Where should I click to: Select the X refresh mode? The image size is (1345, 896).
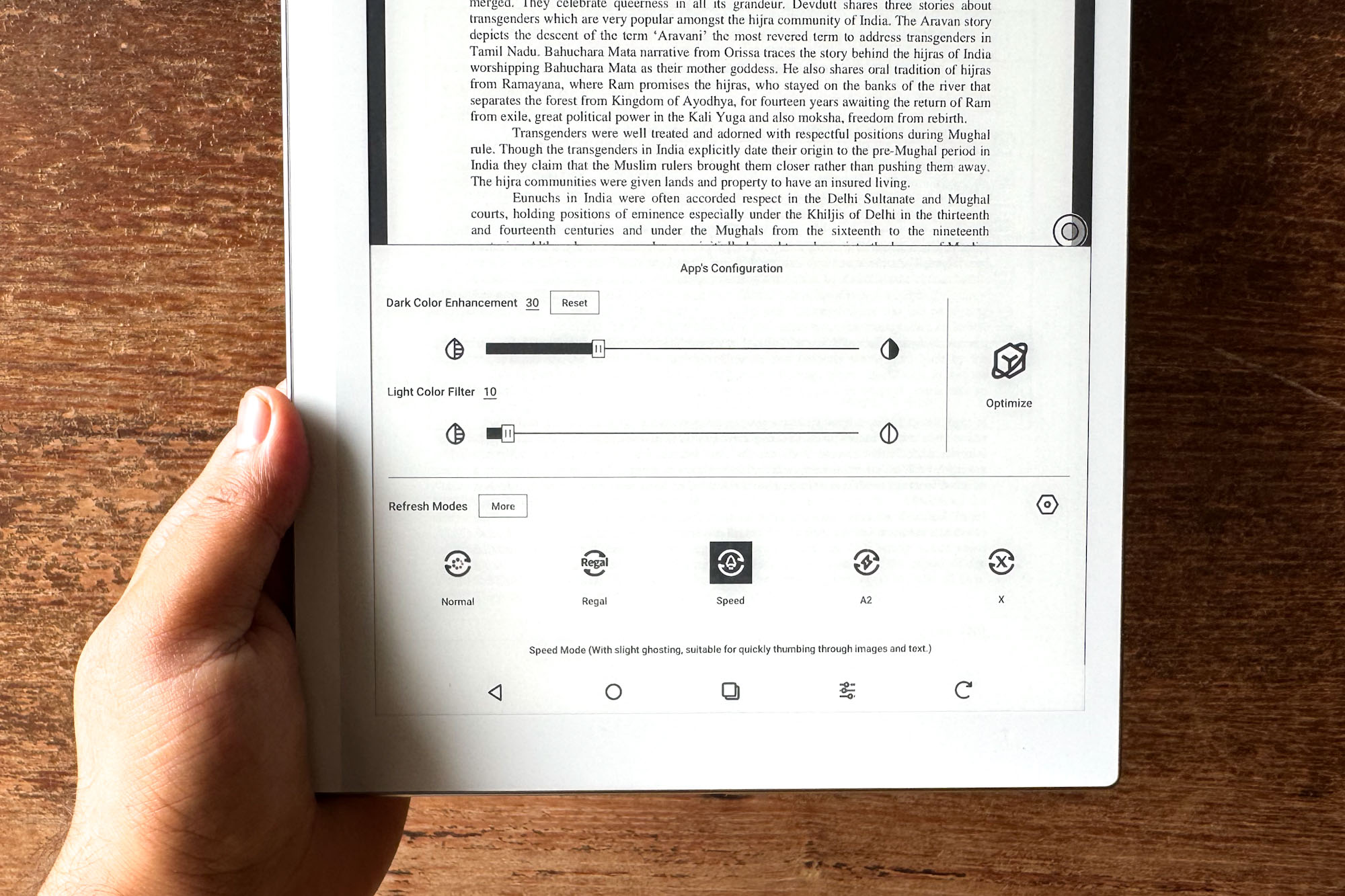(x=999, y=561)
